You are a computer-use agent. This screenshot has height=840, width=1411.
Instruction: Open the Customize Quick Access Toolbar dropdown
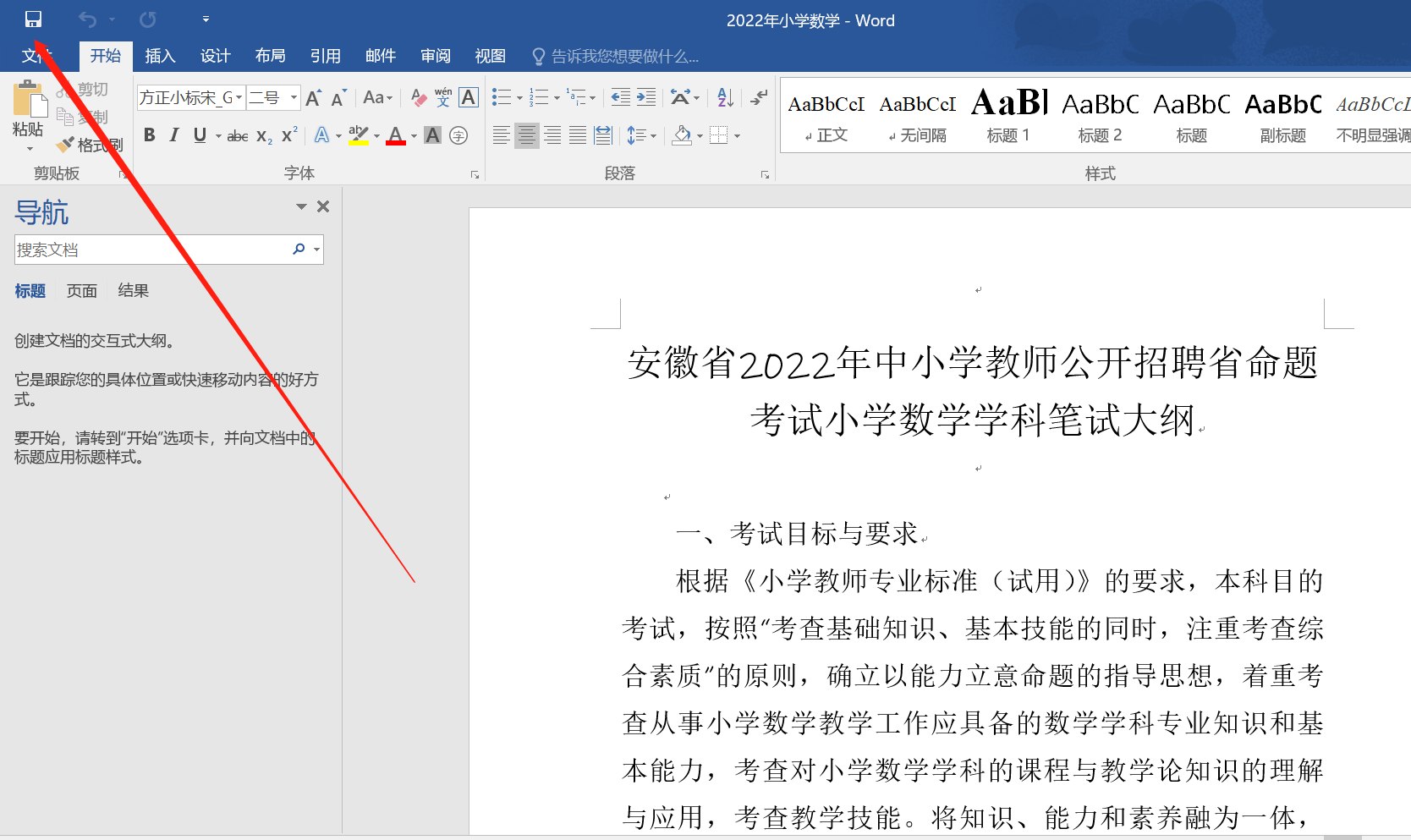tap(206, 19)
